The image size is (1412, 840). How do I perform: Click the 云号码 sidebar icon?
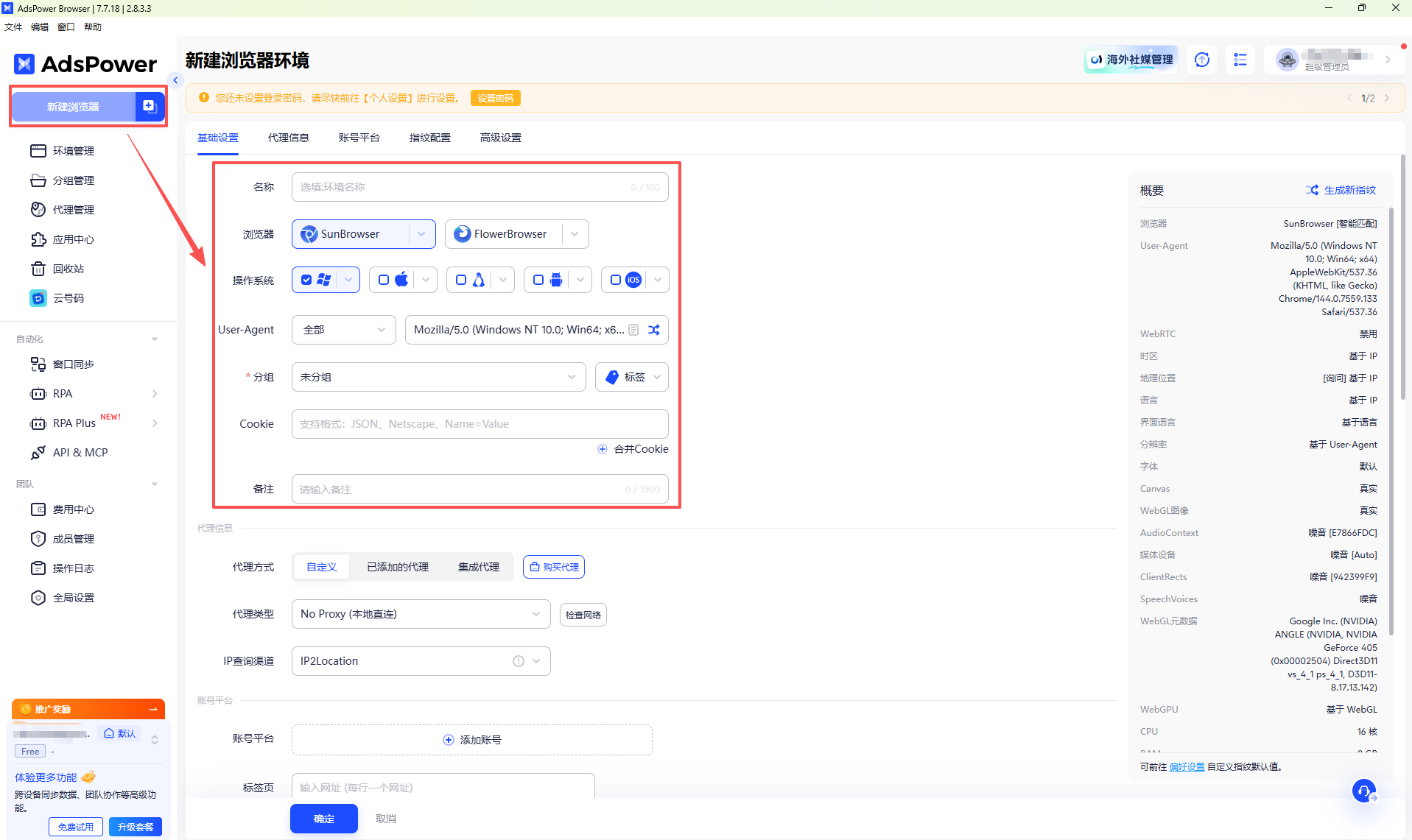click(38, 298)
